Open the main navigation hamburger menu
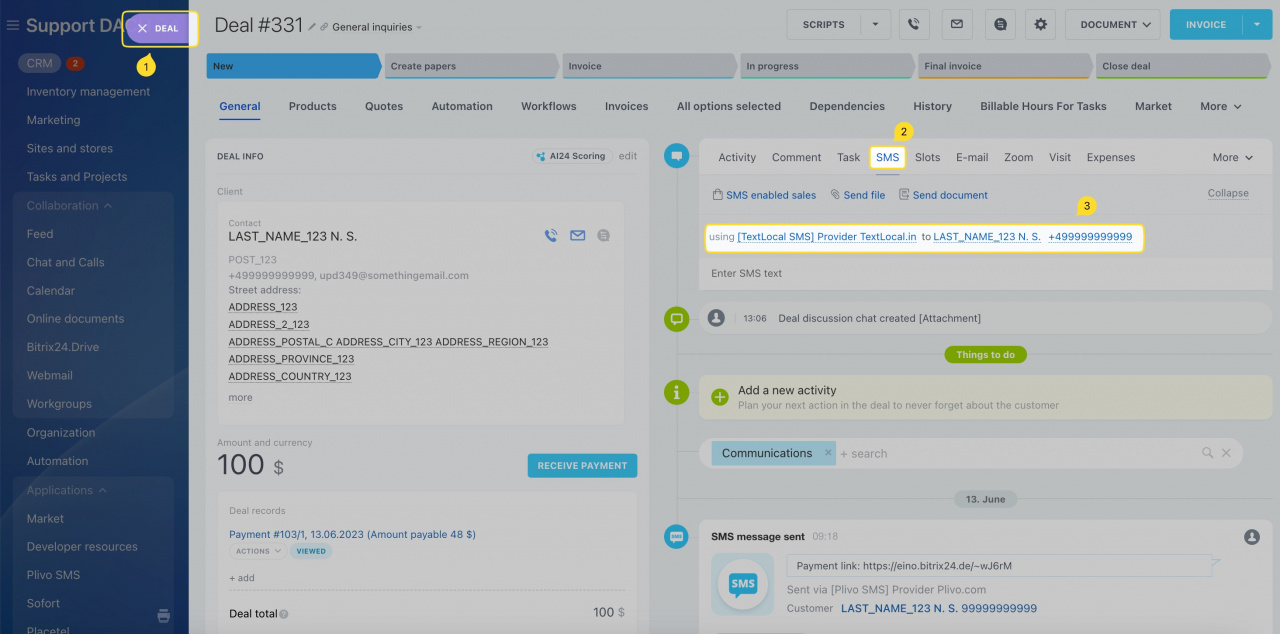This screenshot has width=1280, height=634. (x=13, y=24)
